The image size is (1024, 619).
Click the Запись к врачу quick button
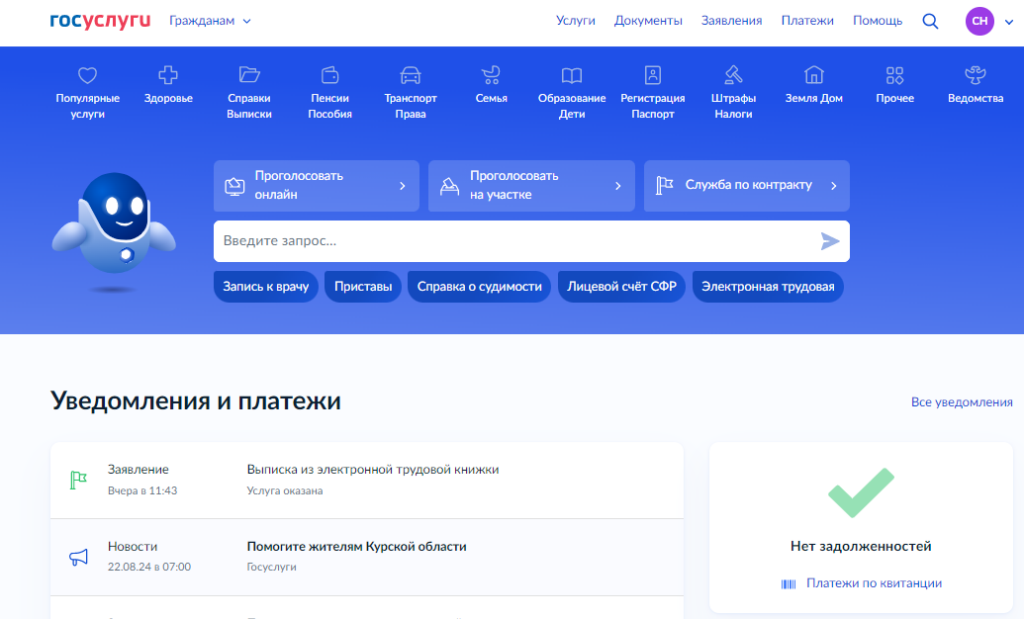[x=266, y=286]
